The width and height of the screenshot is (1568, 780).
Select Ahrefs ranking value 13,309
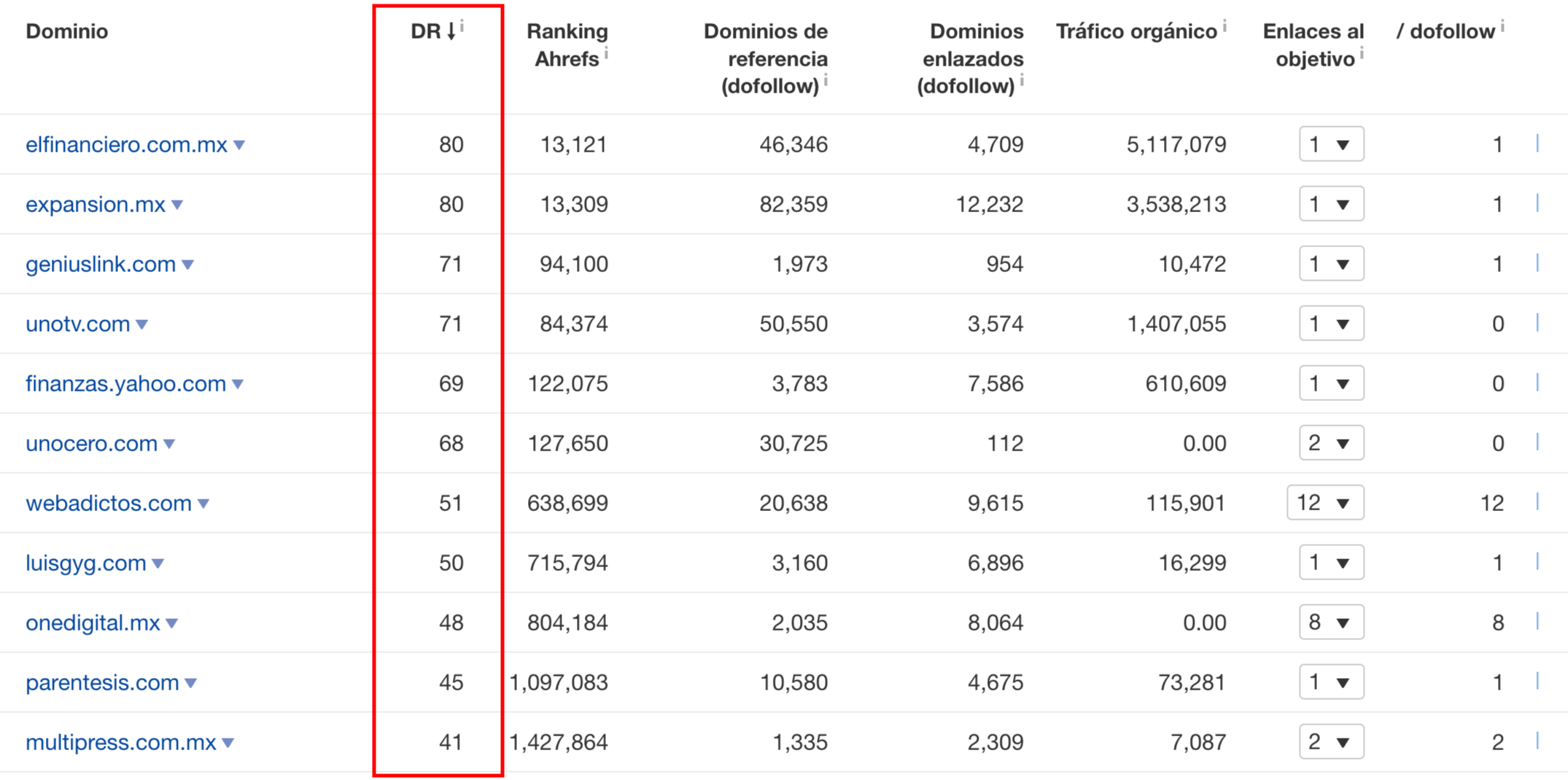pos(574,204)
